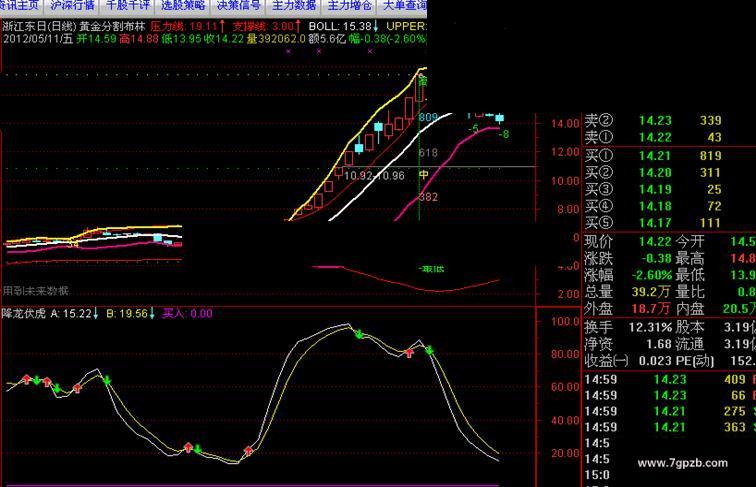Select the 买③ 14.19 bid row

tap(653, 189)
